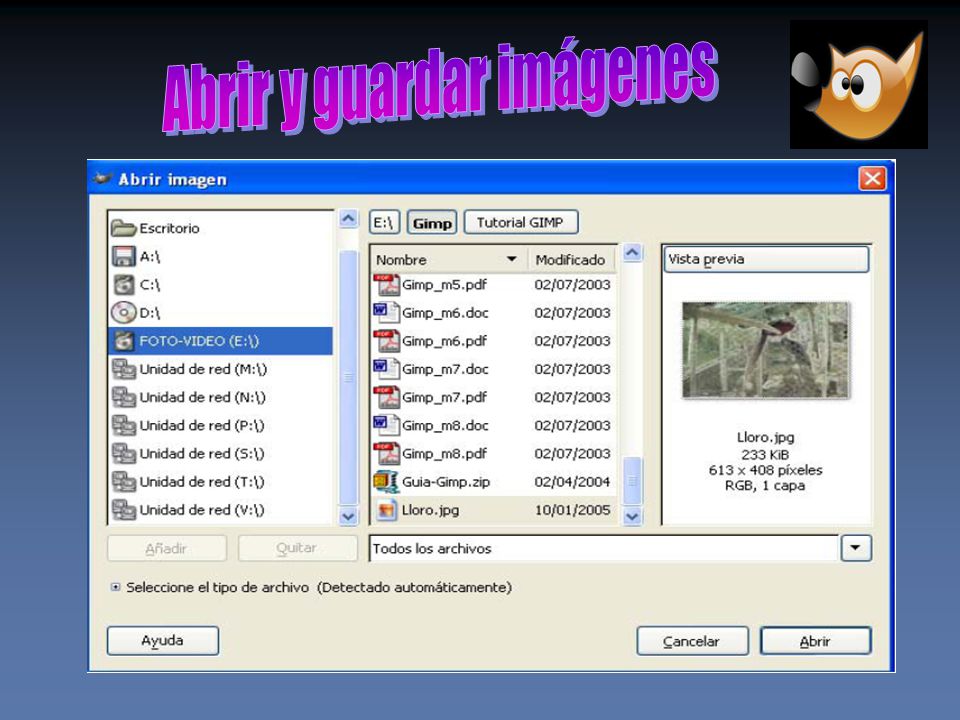Click the C:\ hard drive icon

[x=124, y=285]
